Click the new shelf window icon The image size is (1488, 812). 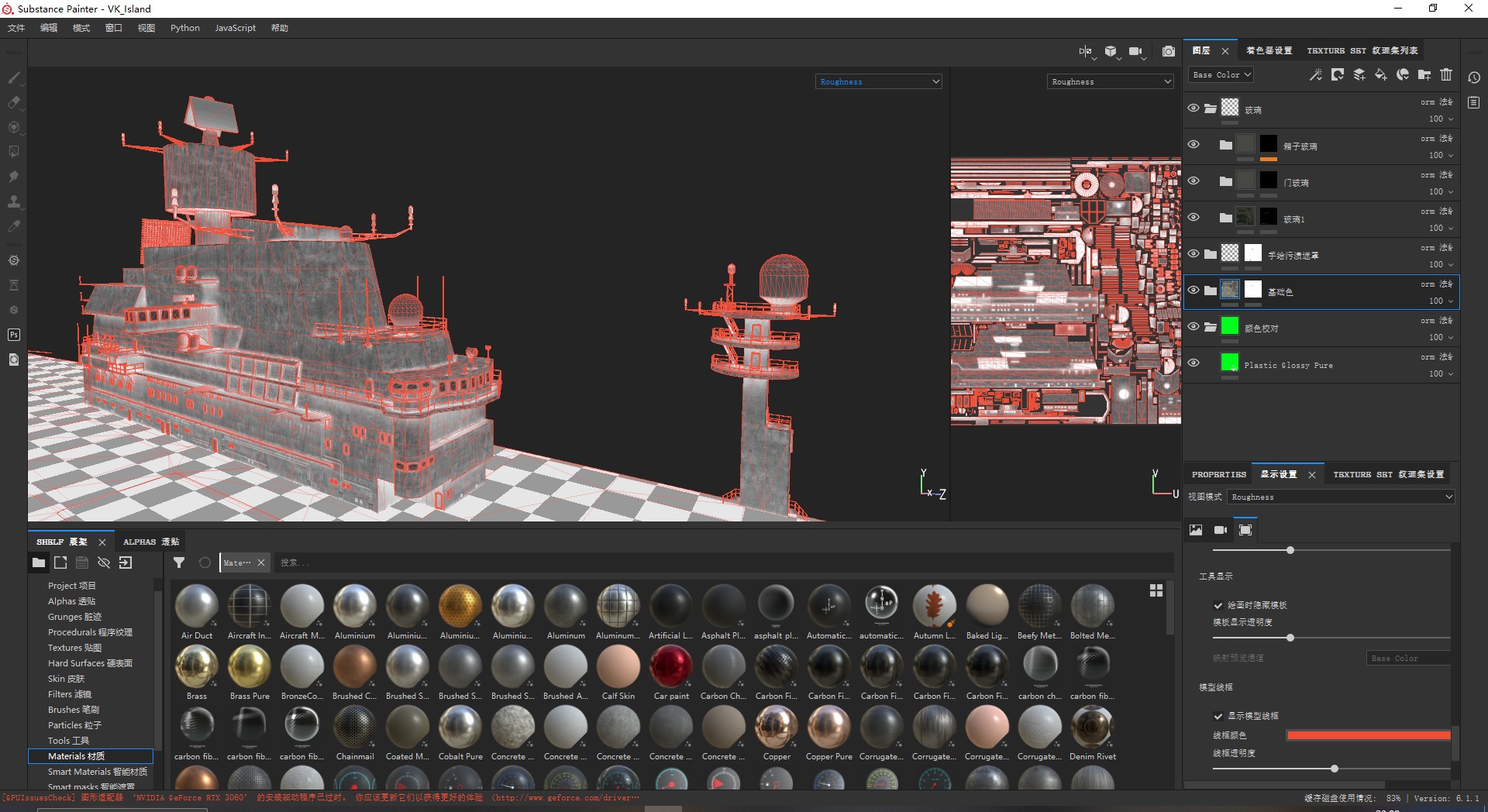pyautogui.click(x=60, y=563)
